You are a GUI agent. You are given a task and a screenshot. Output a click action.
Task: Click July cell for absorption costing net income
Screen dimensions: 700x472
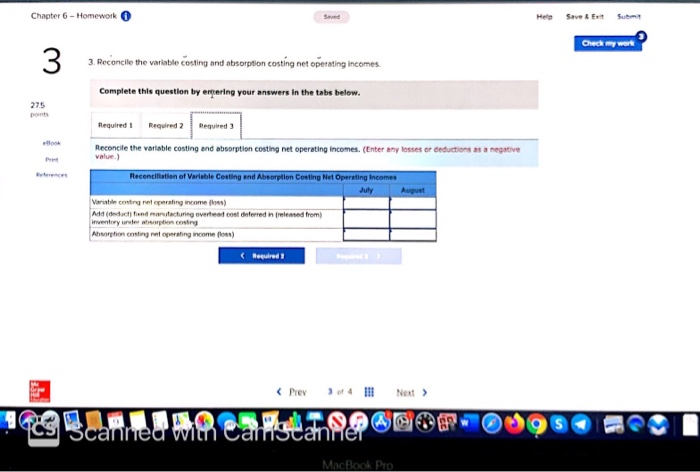pyautogui.click(x=367, y=235)
